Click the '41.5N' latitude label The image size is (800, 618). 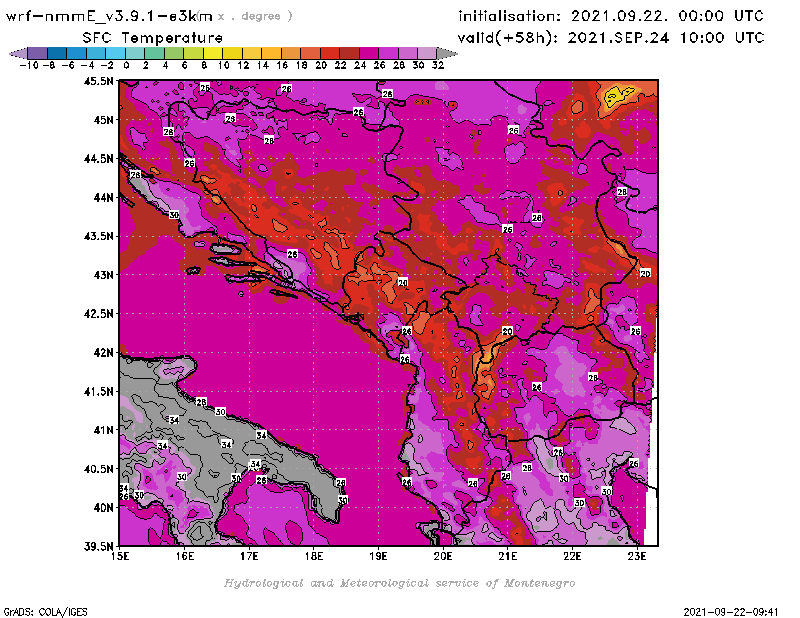pyautogui.click(x=98, y=391)
